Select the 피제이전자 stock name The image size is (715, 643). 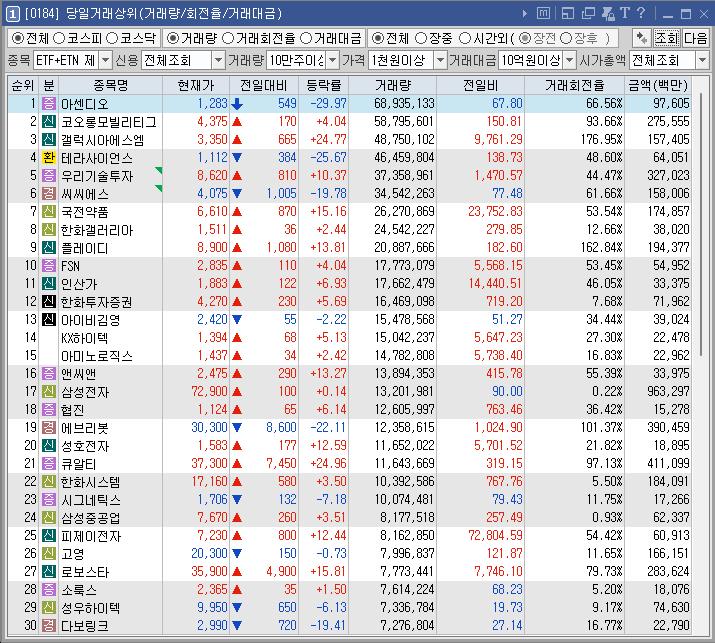91,536
